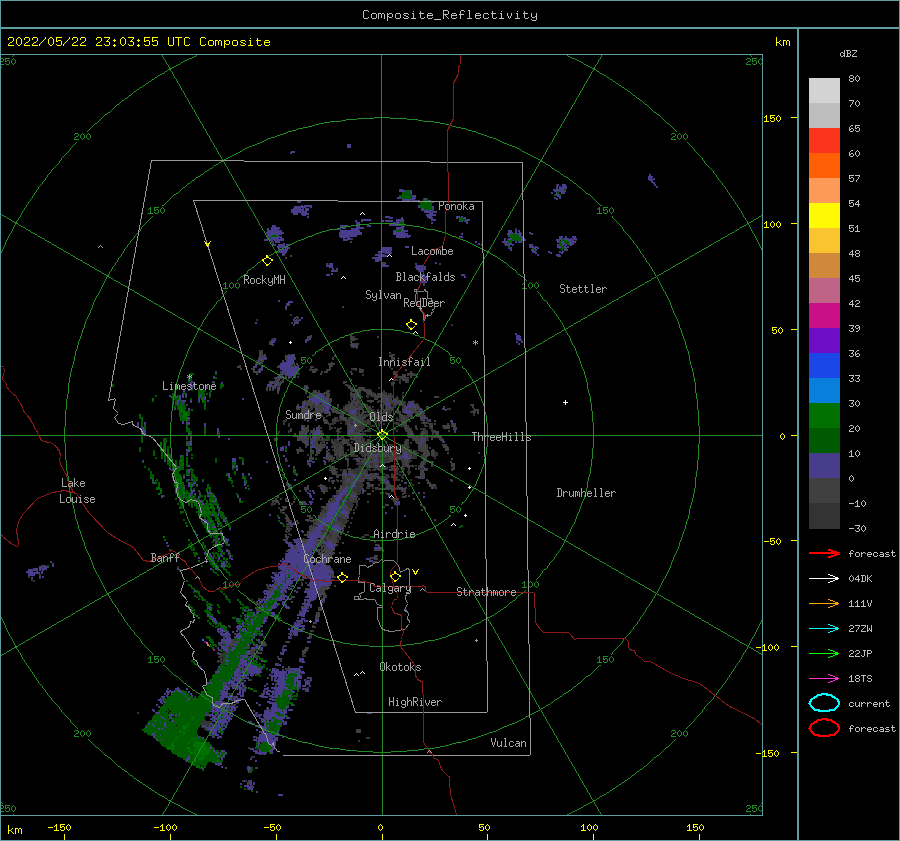Click the RockyMH label

pyautogui.click(x=264, y=280)
